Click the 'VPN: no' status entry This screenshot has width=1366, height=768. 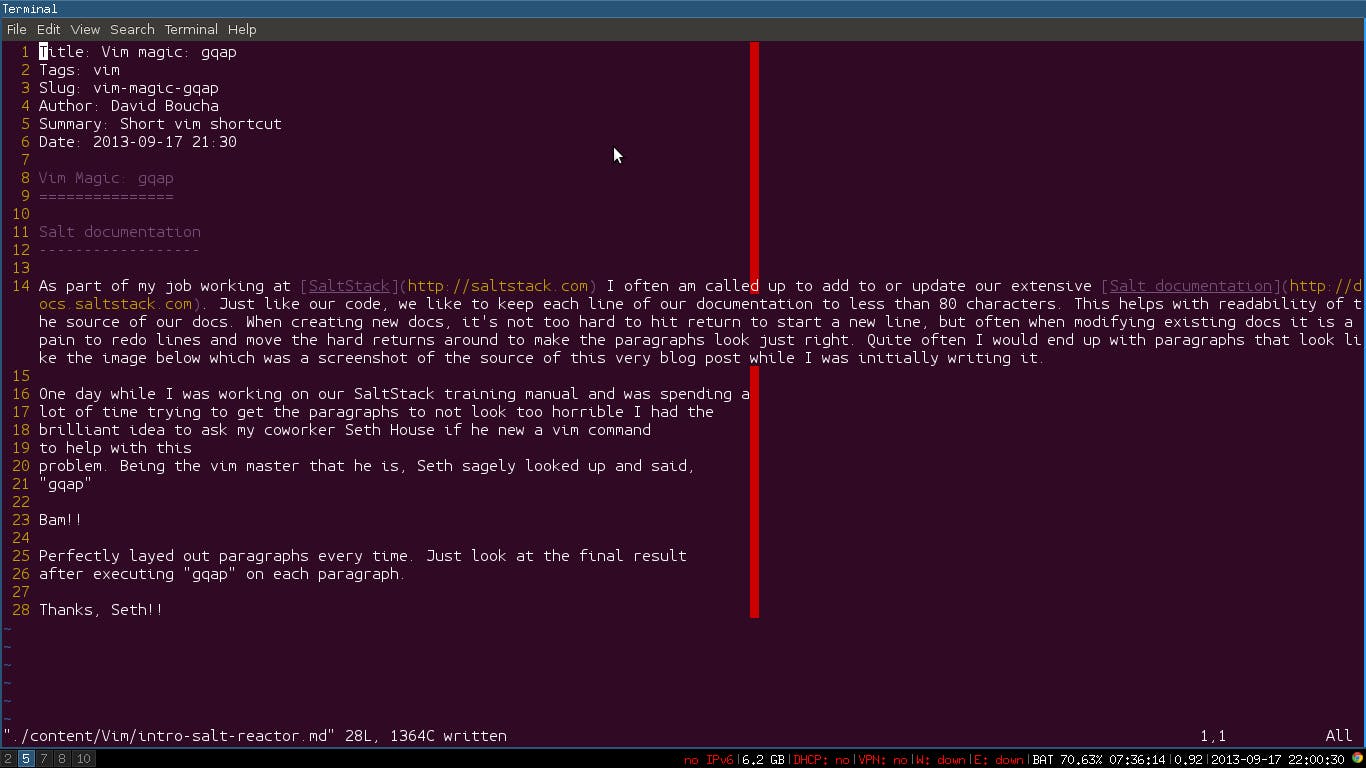click(x=882, y=760)
